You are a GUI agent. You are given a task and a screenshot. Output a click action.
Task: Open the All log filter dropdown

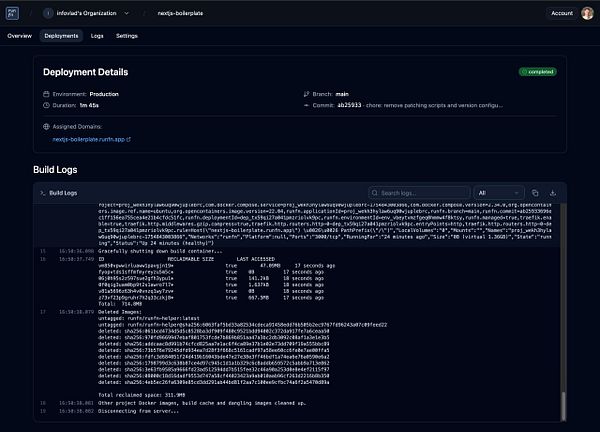[x=499, y=193]
